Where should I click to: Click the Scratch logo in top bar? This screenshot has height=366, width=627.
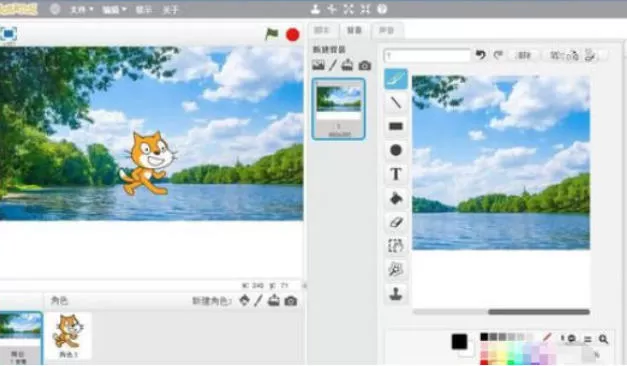[19, 9]
